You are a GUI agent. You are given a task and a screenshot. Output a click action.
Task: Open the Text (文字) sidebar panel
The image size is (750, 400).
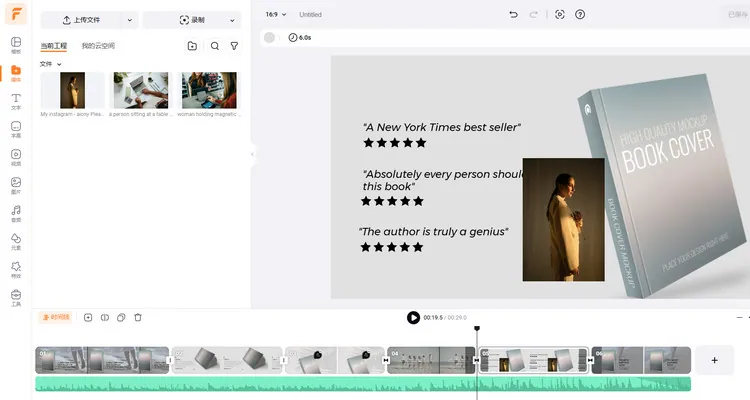tap(16, 101)
